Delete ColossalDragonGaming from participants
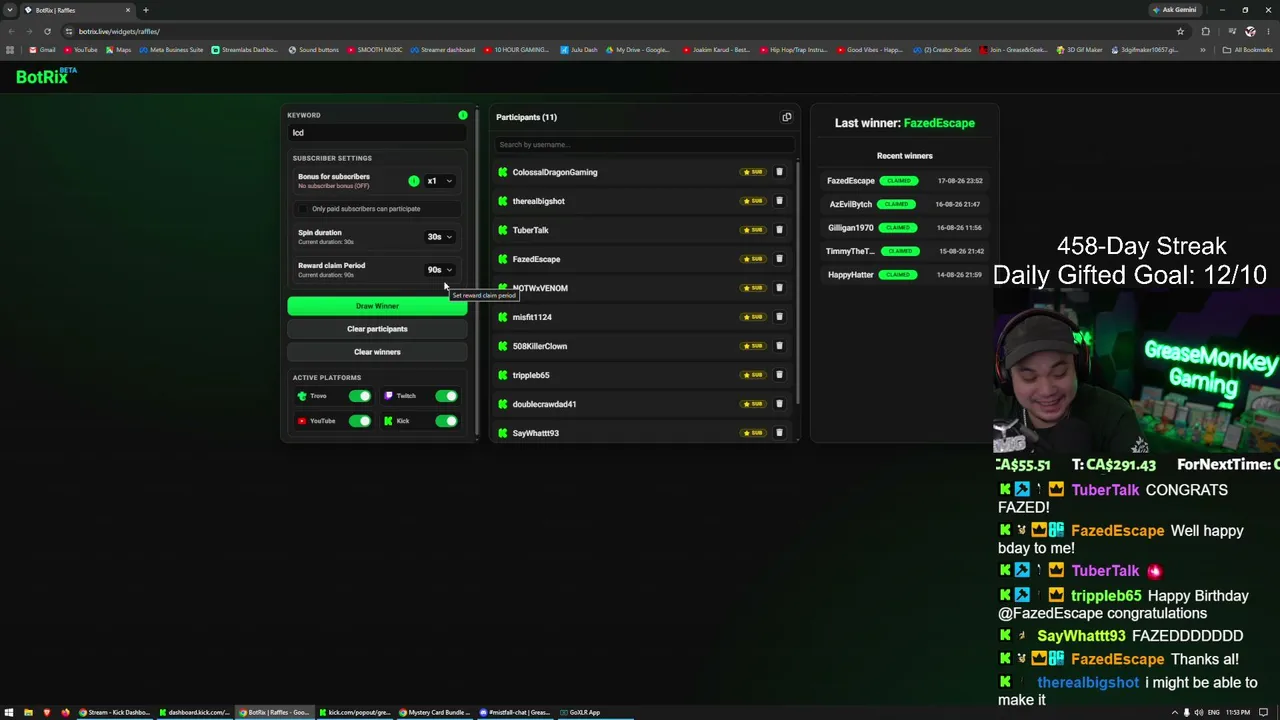The height and width of the screenshot is (720, 1280). pos(779,172)
